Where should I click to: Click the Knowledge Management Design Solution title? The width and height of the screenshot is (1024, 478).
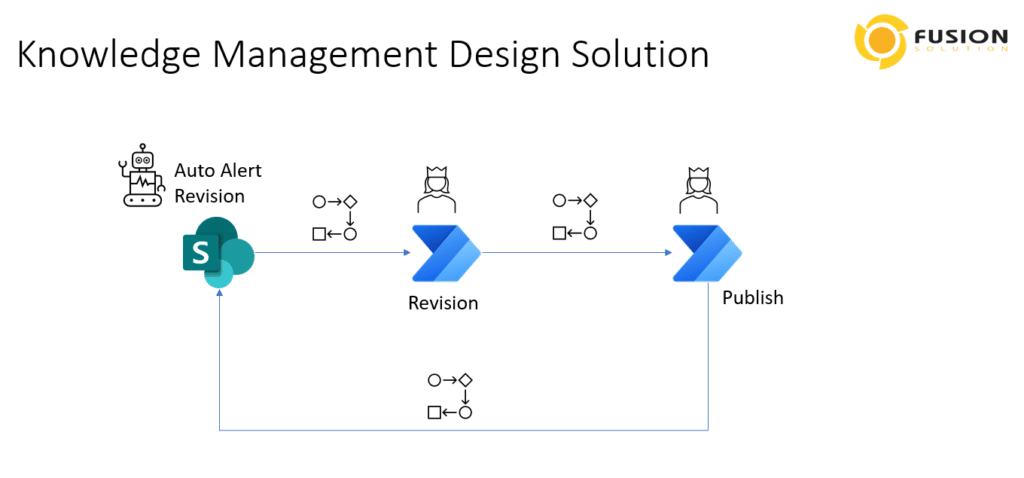363,55
